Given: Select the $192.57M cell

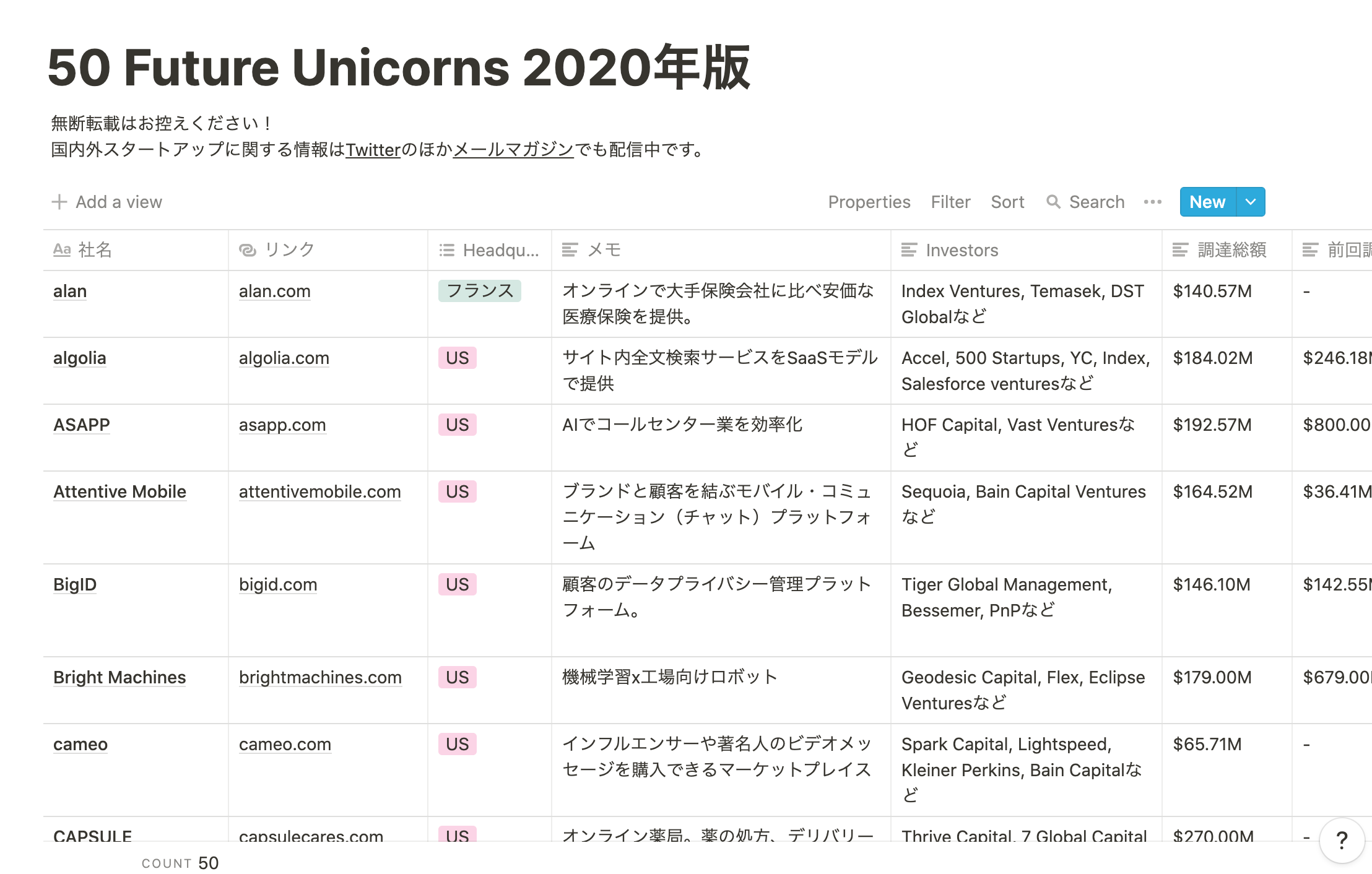Looking at the screenshot, I should pyautogui.click(x=1227, y=438).
